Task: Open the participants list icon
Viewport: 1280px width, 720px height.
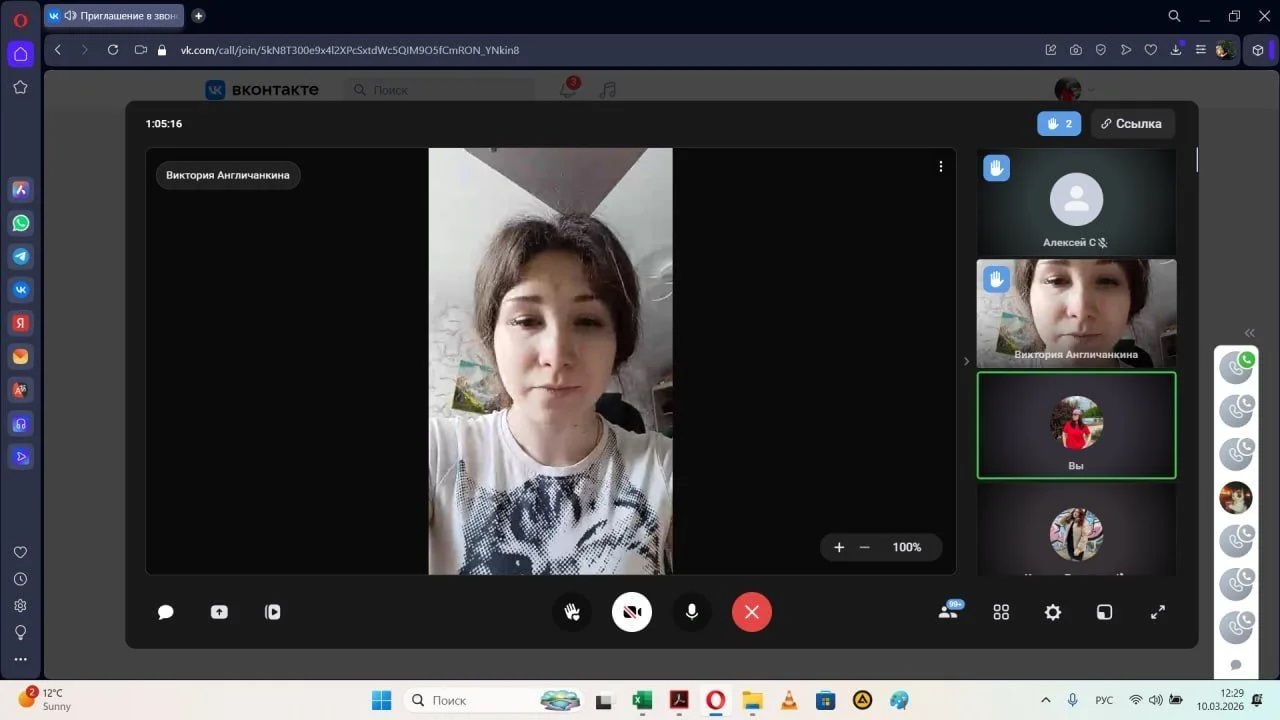Action: (x=949, y=611)
